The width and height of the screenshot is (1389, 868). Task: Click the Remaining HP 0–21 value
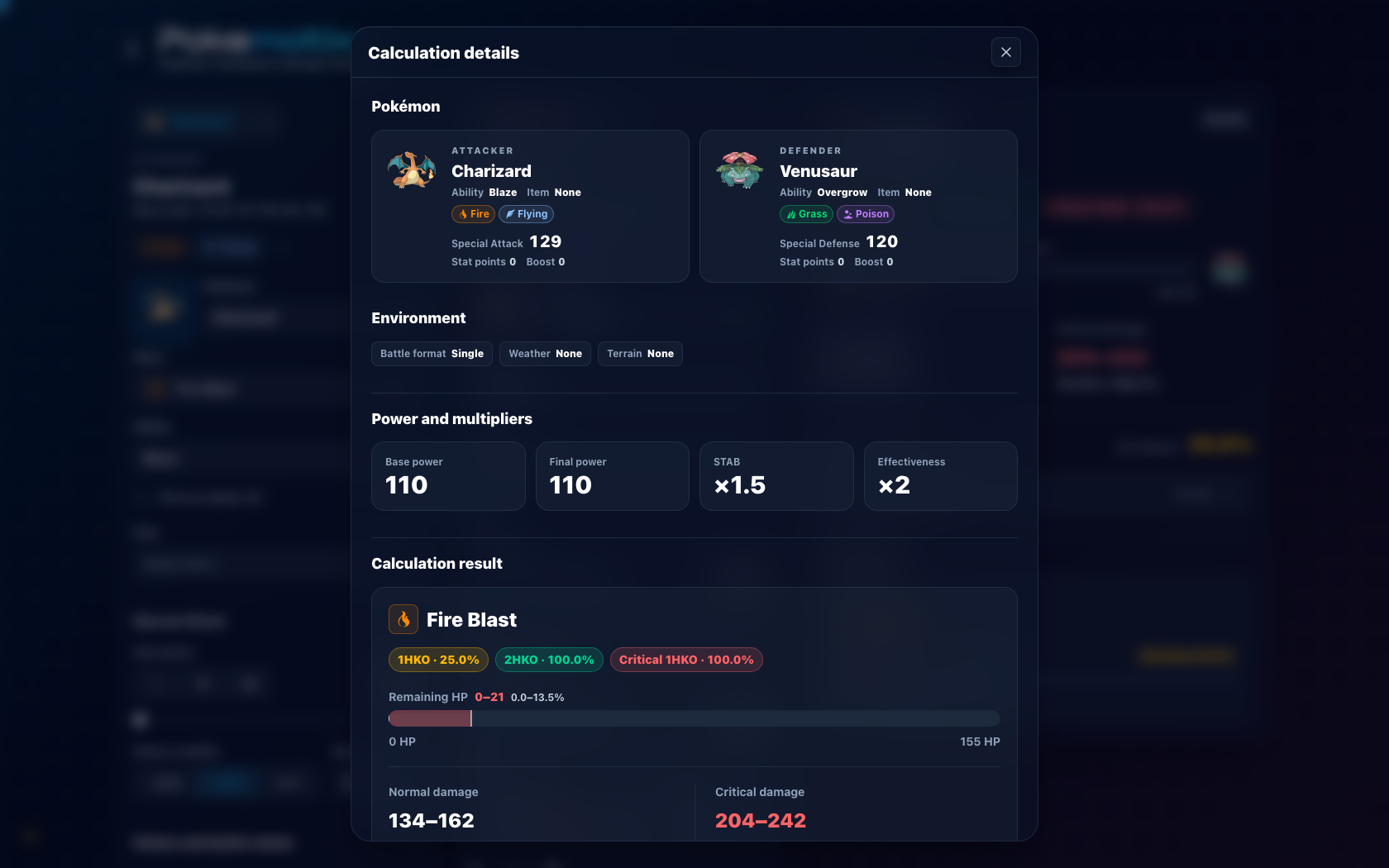coord(489,697)
